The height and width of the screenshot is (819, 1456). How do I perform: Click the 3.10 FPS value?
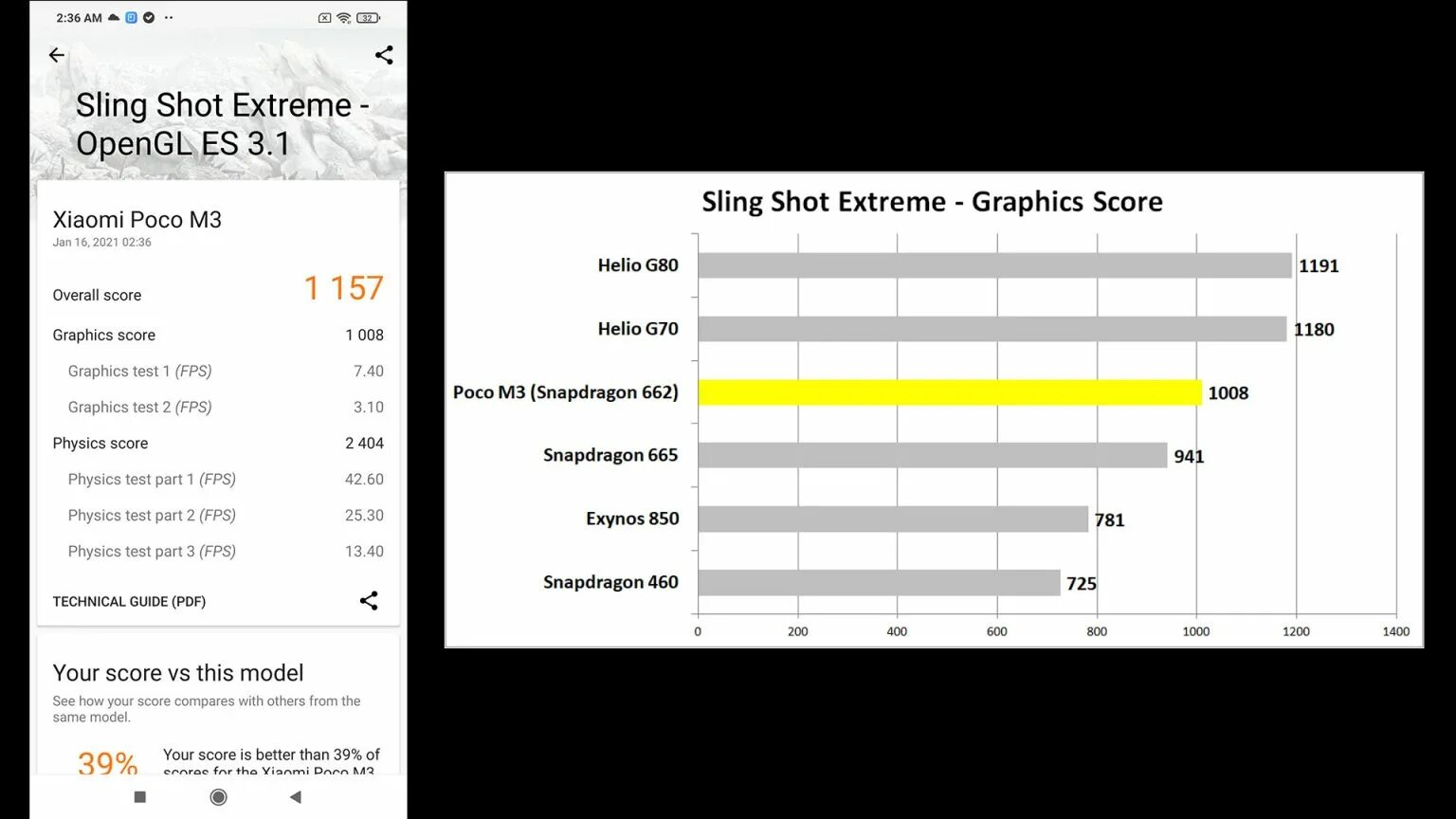click(369, 408)
